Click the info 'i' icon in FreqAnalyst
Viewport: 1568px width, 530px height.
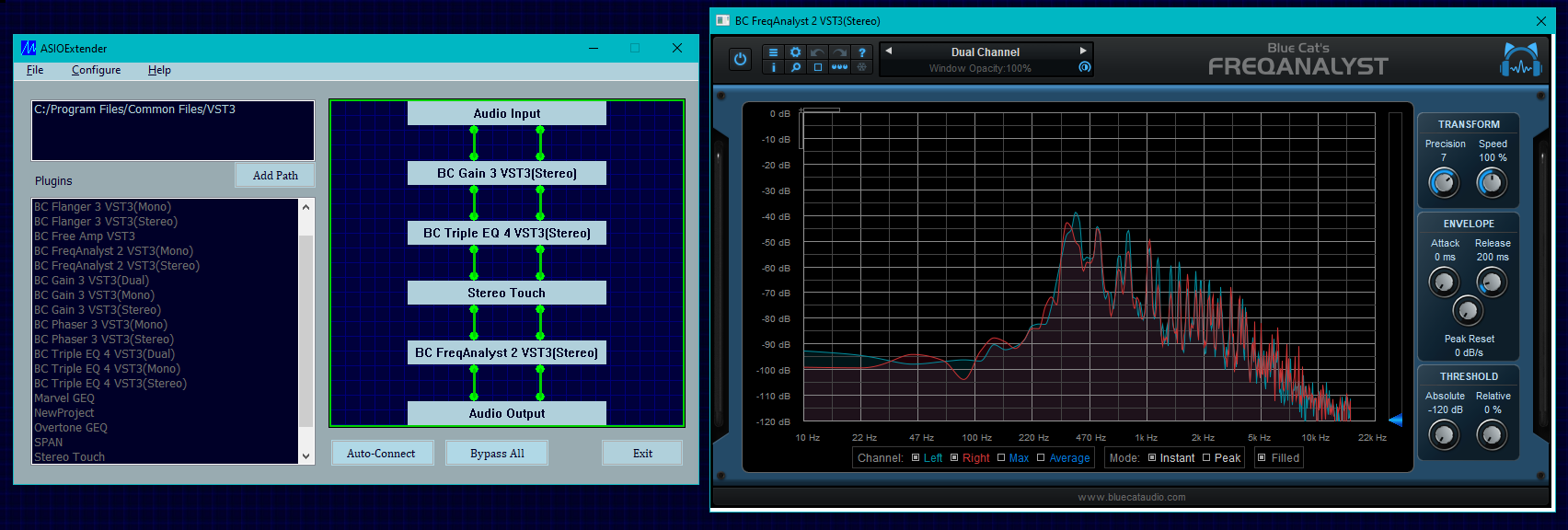(773, 67)
